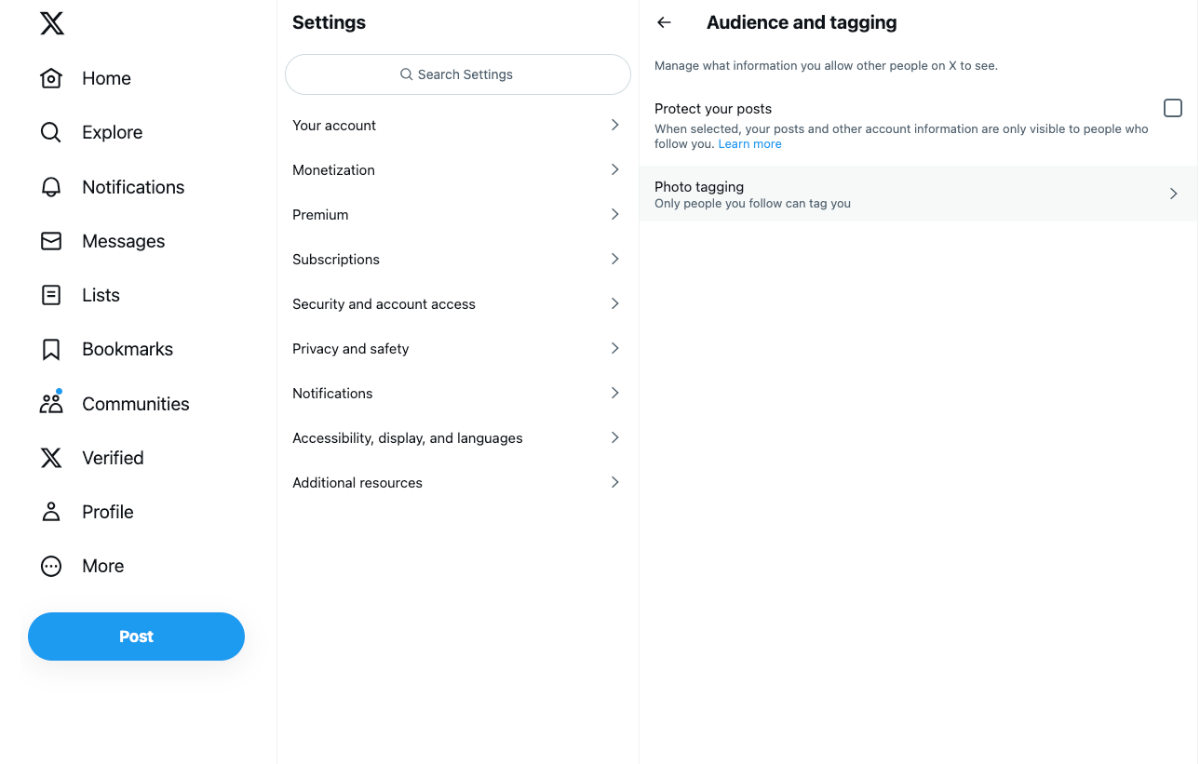Image resolution: width=1200 pixels, height=764 pixels.
Task: Open More options via the ellipsis icon
Action: coord(51,565)
